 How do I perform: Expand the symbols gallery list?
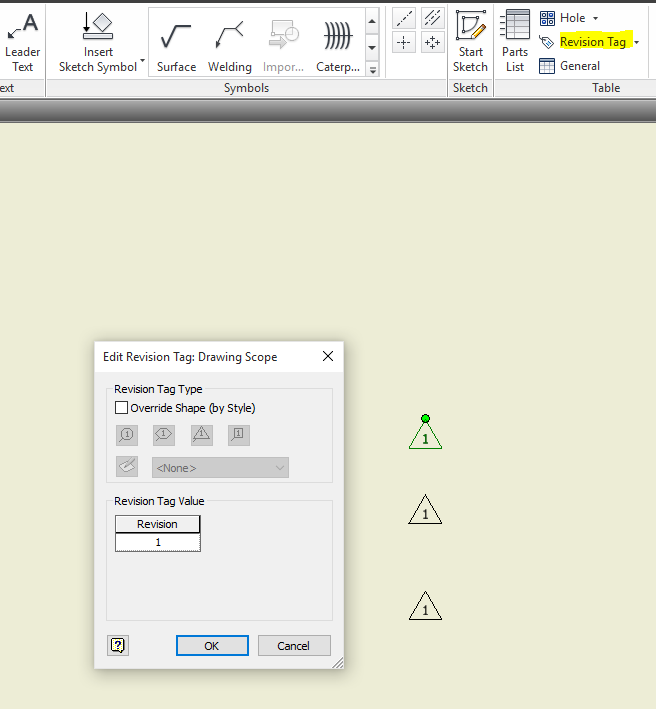(x=373, y=70)
